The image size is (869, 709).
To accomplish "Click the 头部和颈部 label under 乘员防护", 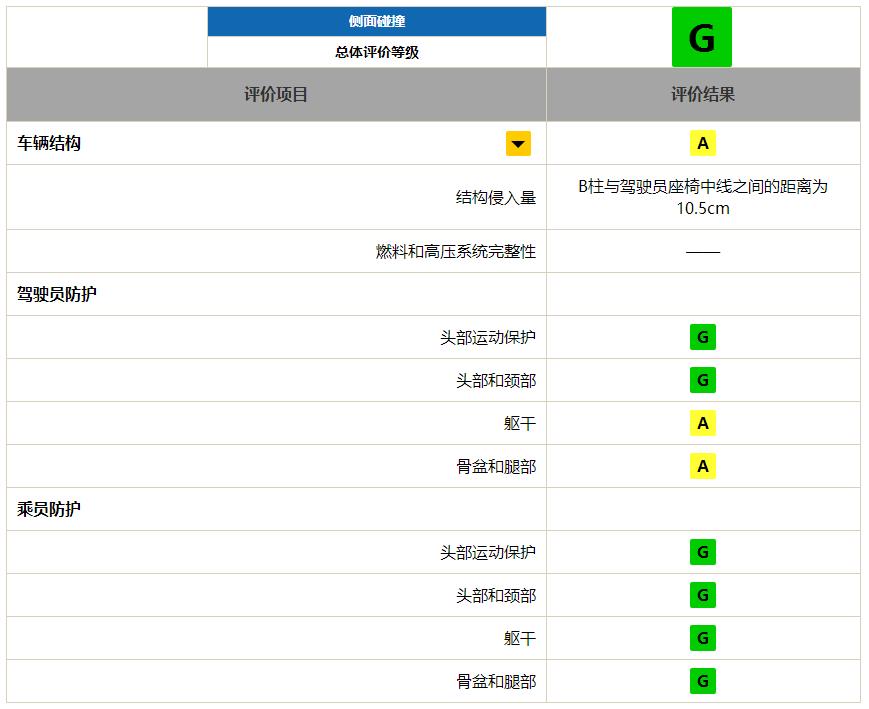I will (496, 596).
